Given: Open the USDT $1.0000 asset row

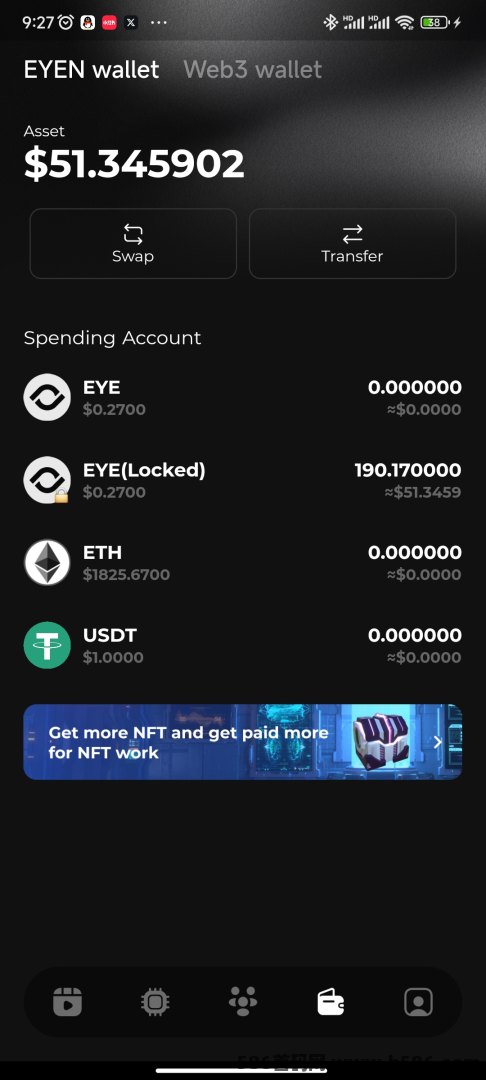Looking at the screenshot, I should tap(242, 645).
